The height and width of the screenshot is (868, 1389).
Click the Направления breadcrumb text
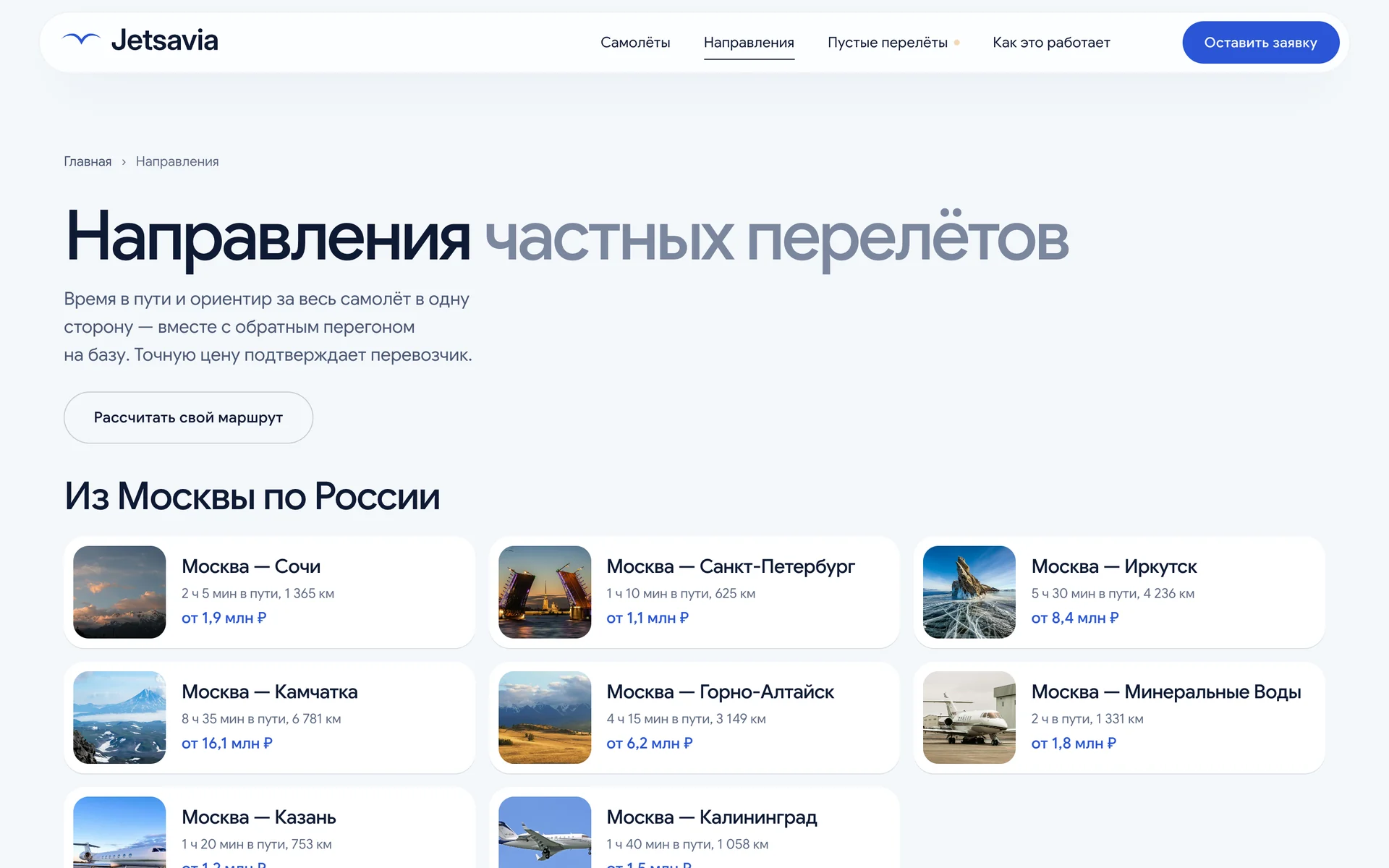pyautogui.click(x=177, y=161)
